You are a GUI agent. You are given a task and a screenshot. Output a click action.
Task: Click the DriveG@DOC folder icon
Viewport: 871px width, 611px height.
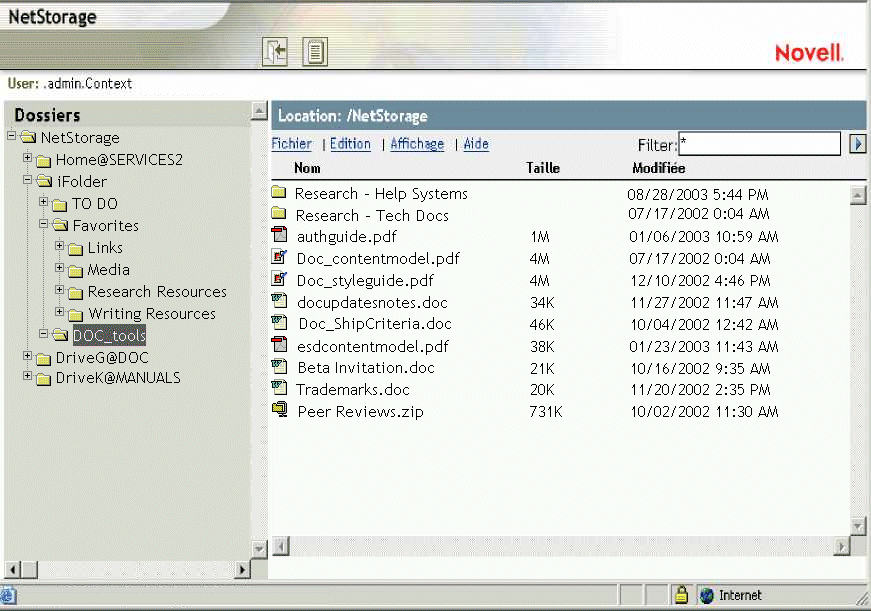pos(44,359)
